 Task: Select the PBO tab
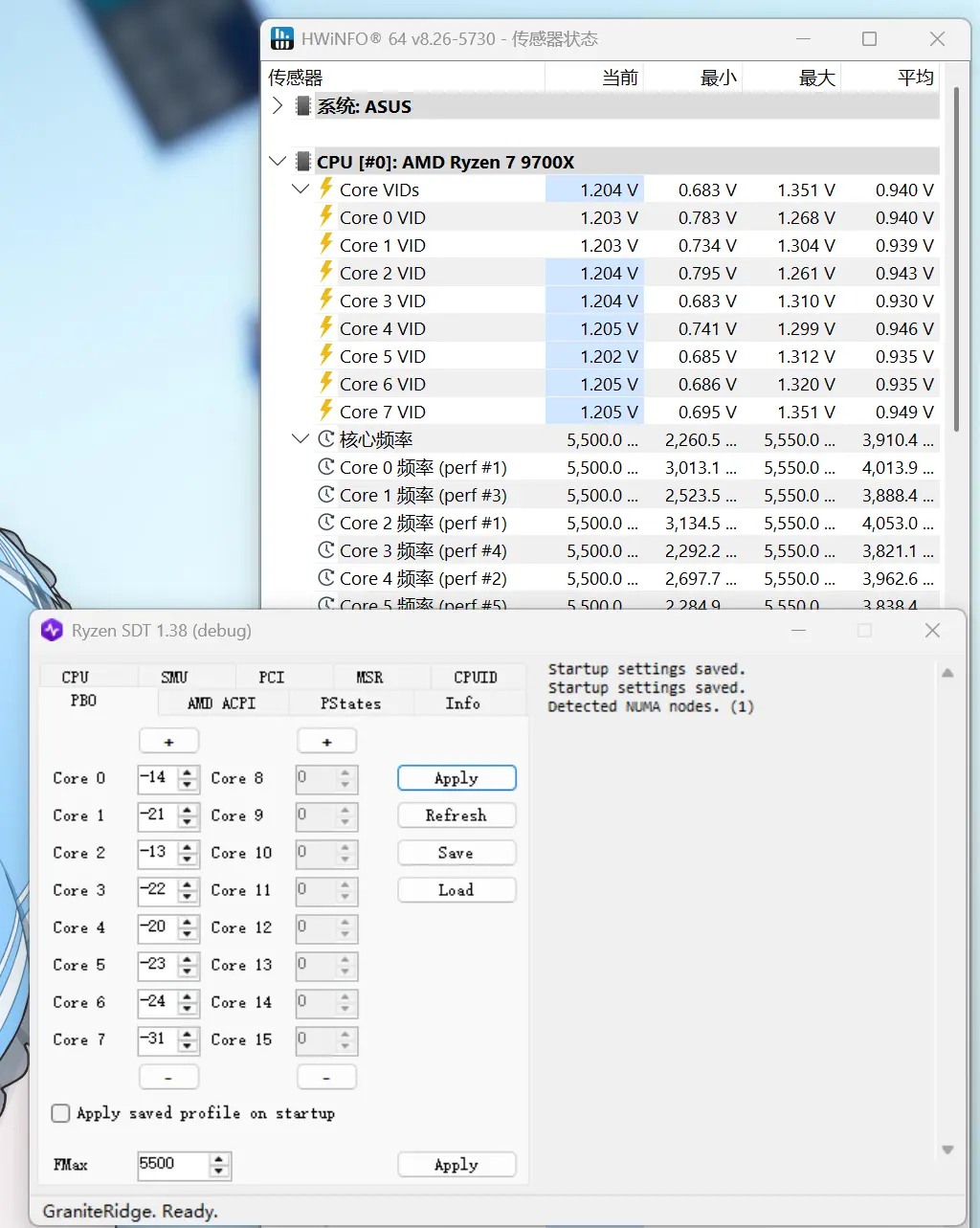click(x=83, y=701)
